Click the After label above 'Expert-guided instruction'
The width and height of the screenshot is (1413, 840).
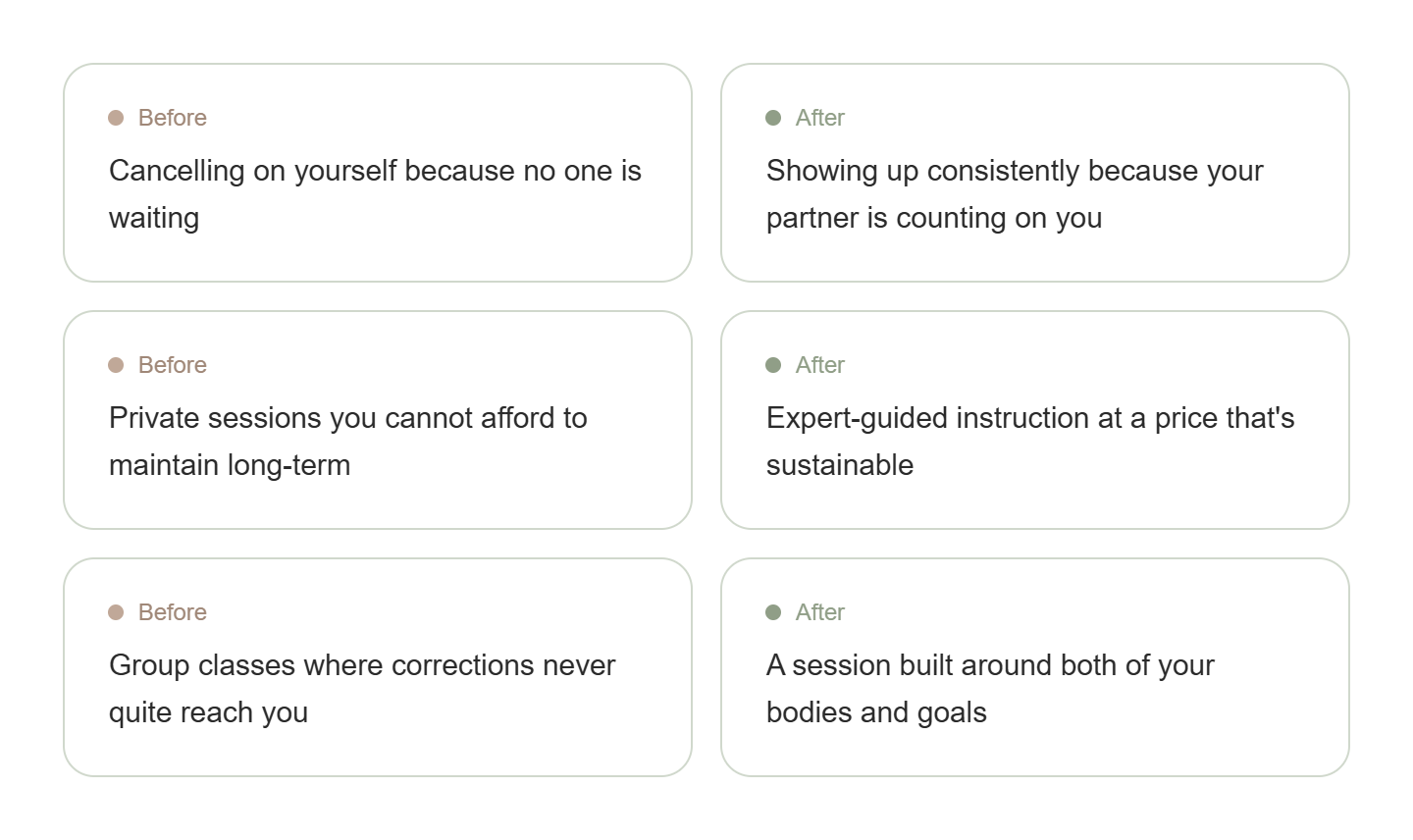(820, 365)
